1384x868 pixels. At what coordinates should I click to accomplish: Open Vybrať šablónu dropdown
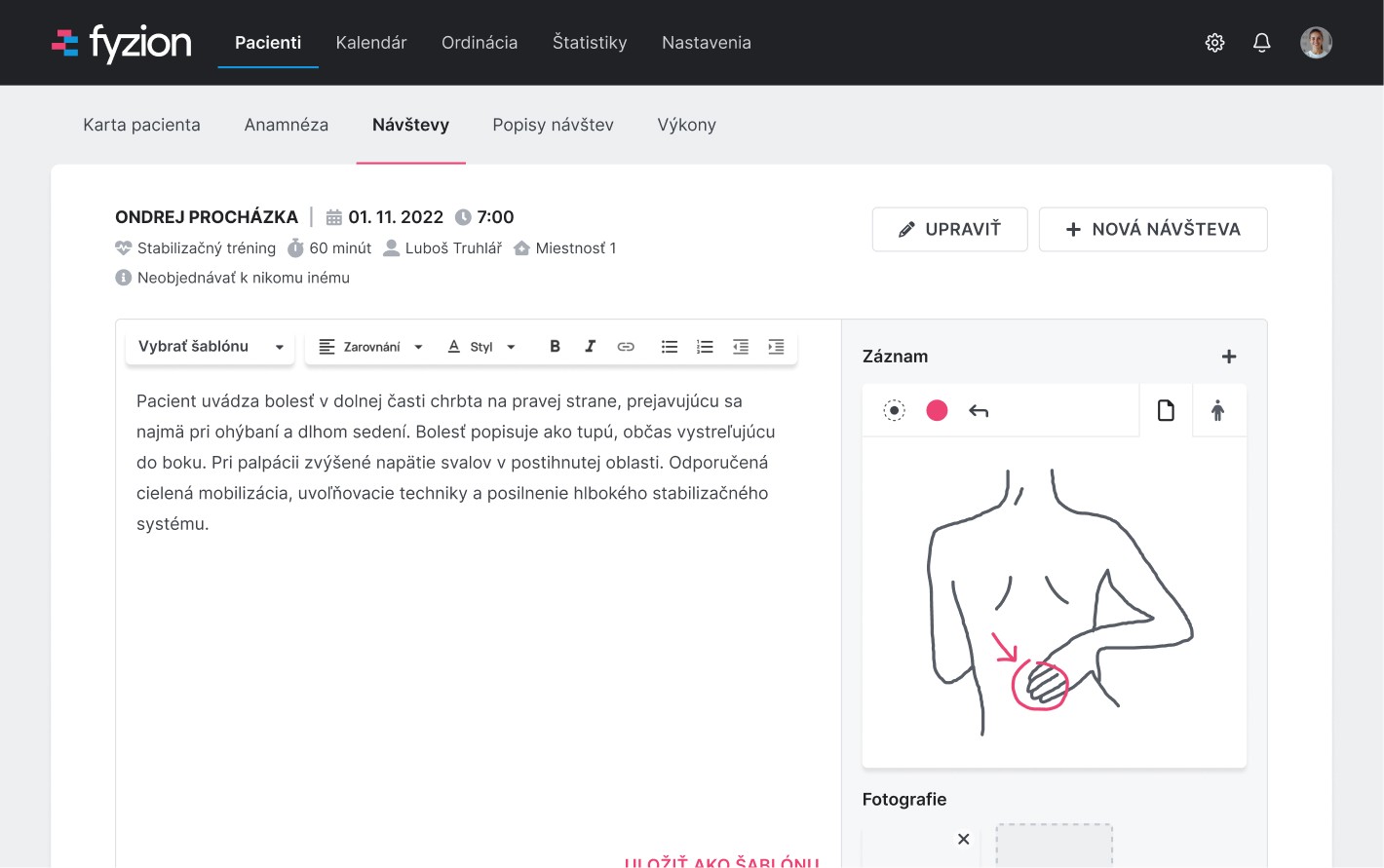[x=211, y=347]
